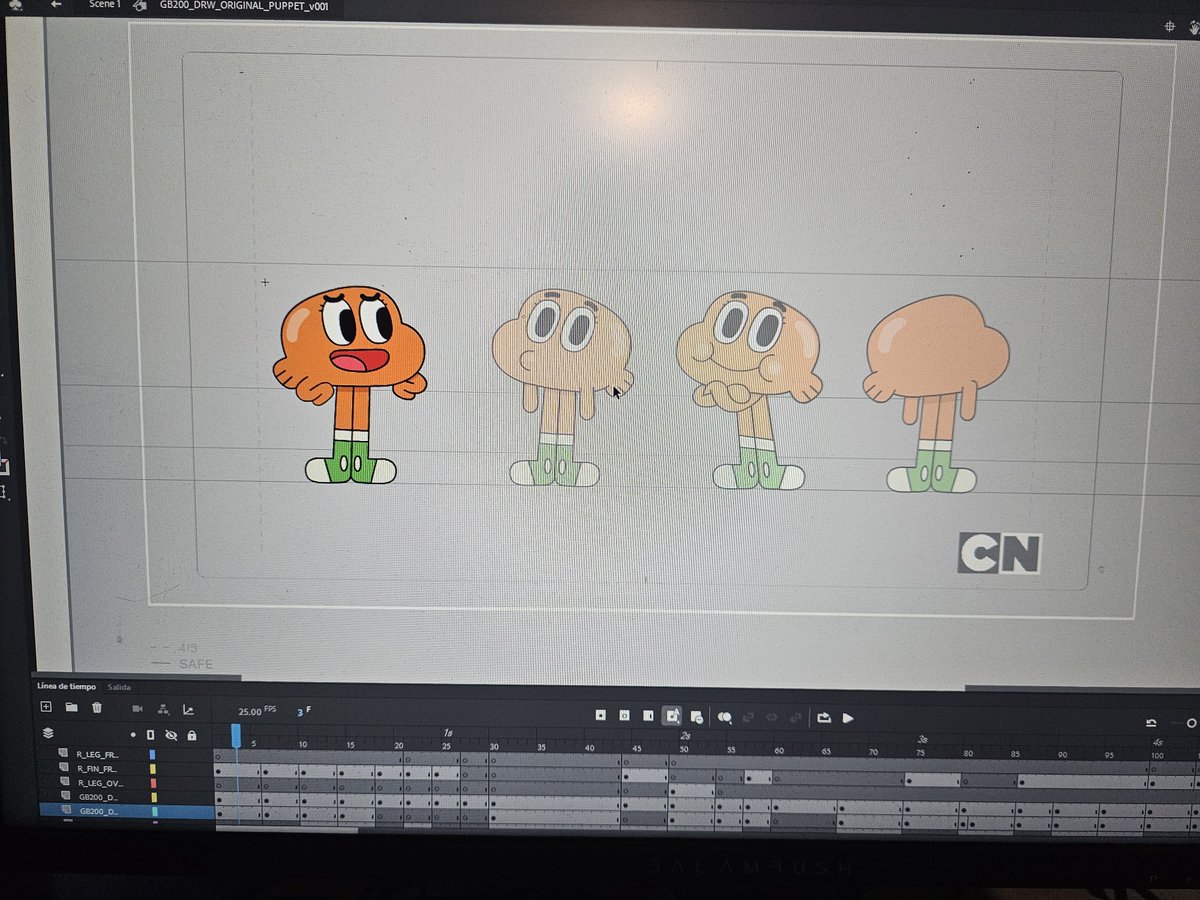
Task: Add a new layer in the timeline
Action: pos(45,707)
